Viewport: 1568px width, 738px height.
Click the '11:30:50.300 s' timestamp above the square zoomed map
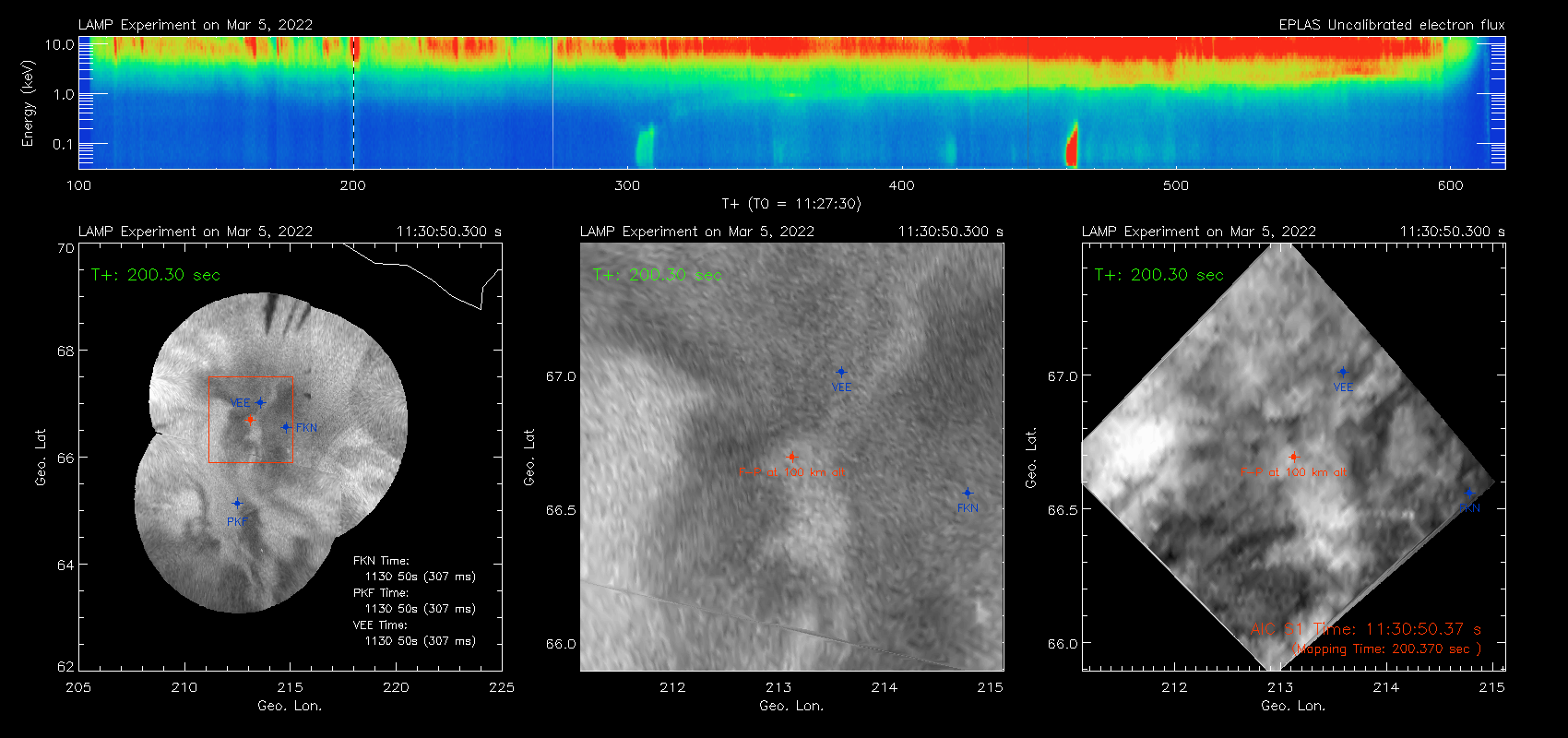click(x=951, y=232)
